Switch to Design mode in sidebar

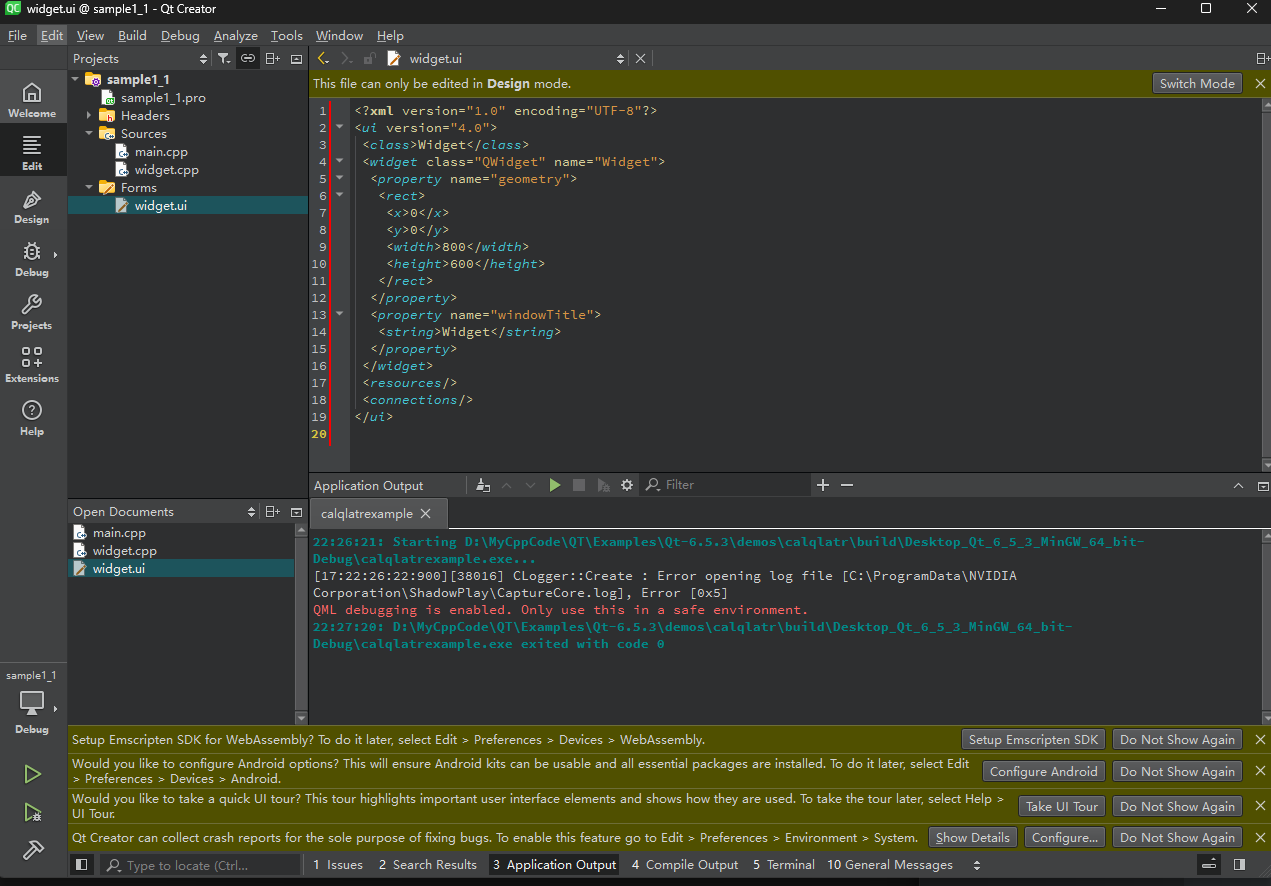point(32,207)
